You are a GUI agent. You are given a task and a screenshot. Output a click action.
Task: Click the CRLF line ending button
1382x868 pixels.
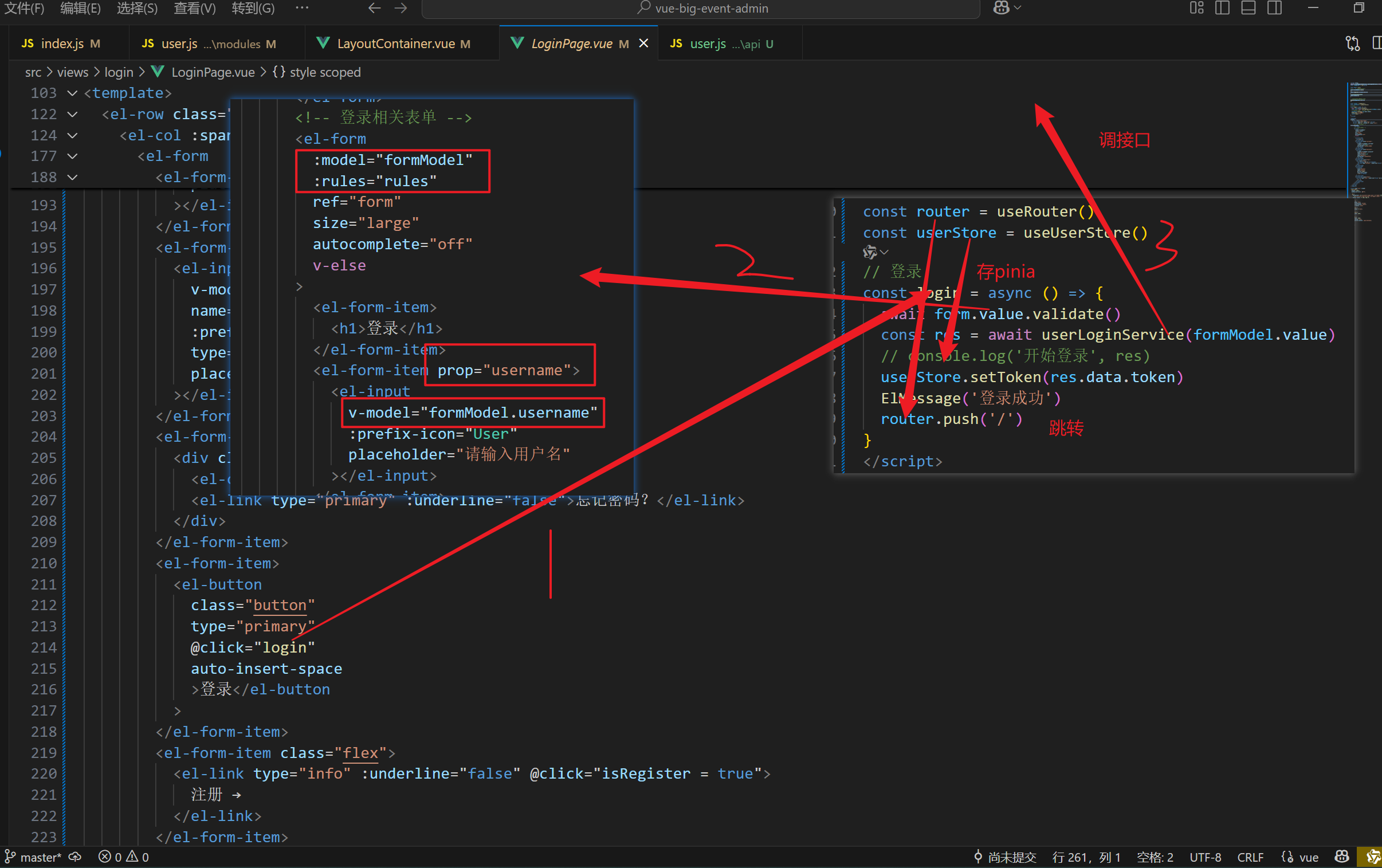[x=1250, y=857]
